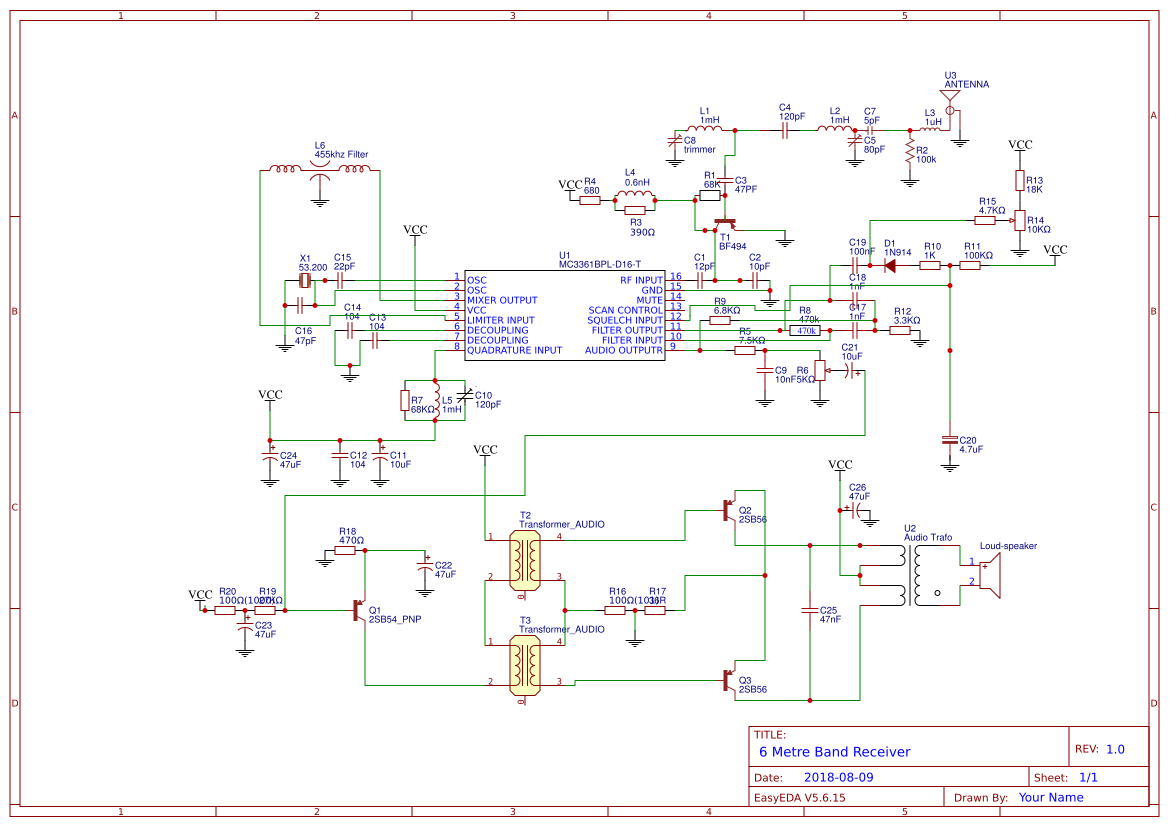The height and width of the screenshot is (827, 1169).
Task: Select the L4 0.6nH inductor
Action: click(x=634, y=195)
